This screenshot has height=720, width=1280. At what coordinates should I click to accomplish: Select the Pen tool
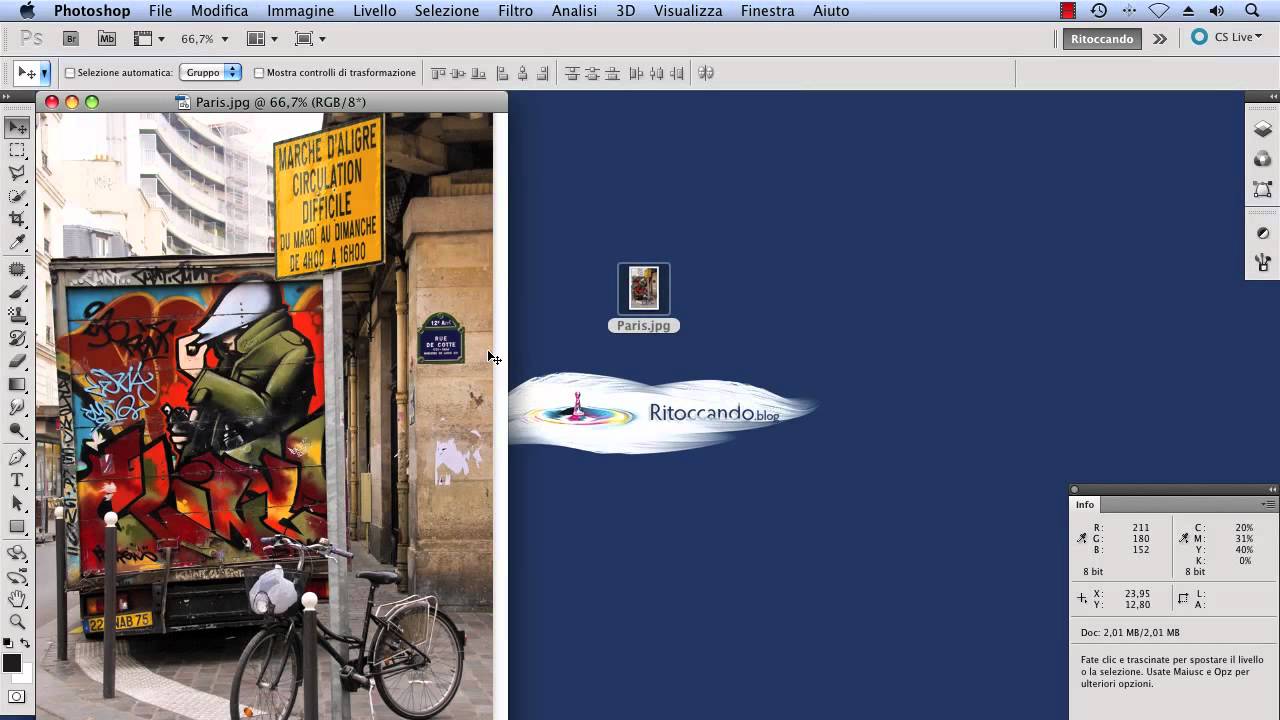(17, 458)
